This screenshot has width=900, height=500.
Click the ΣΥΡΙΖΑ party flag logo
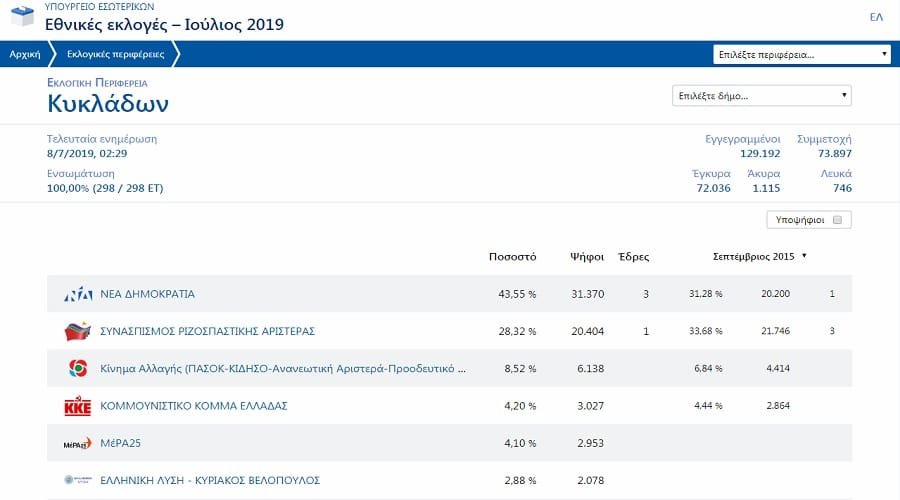pos(77,331)
